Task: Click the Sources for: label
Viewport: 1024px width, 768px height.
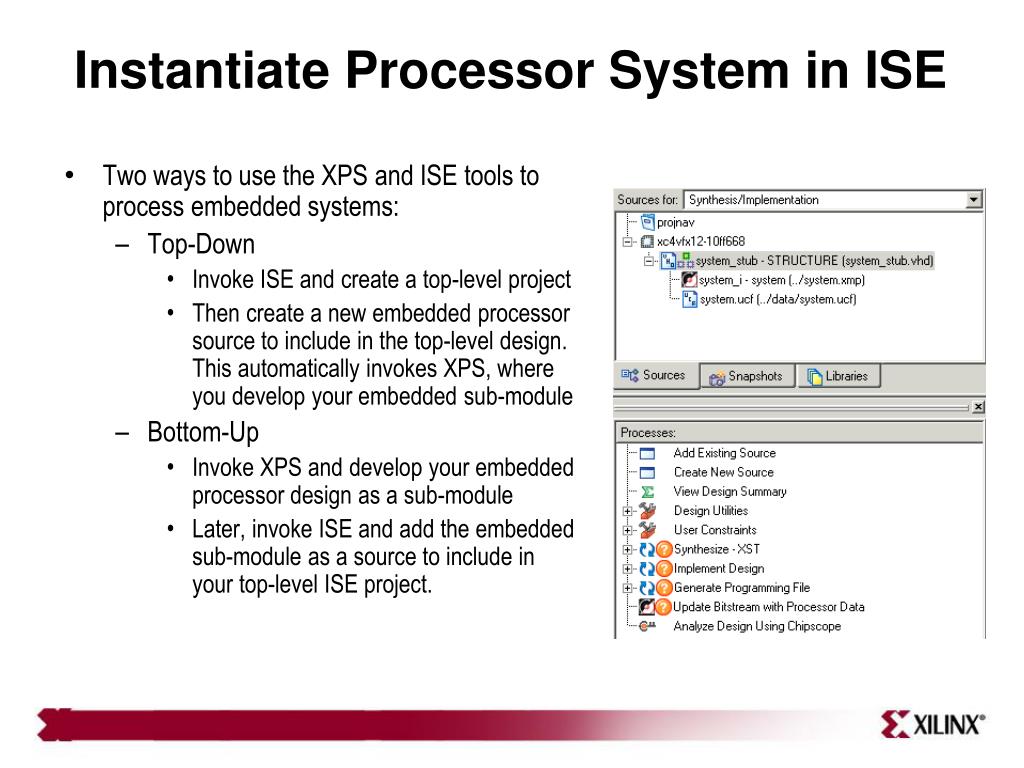Action: coord(647,200)
